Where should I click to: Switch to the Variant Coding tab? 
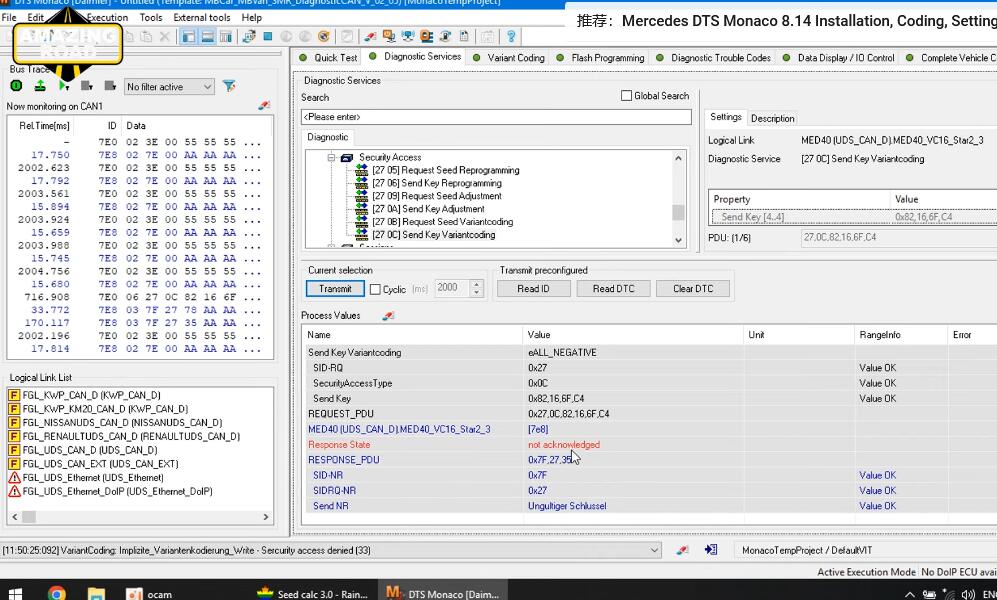[509, 57]
